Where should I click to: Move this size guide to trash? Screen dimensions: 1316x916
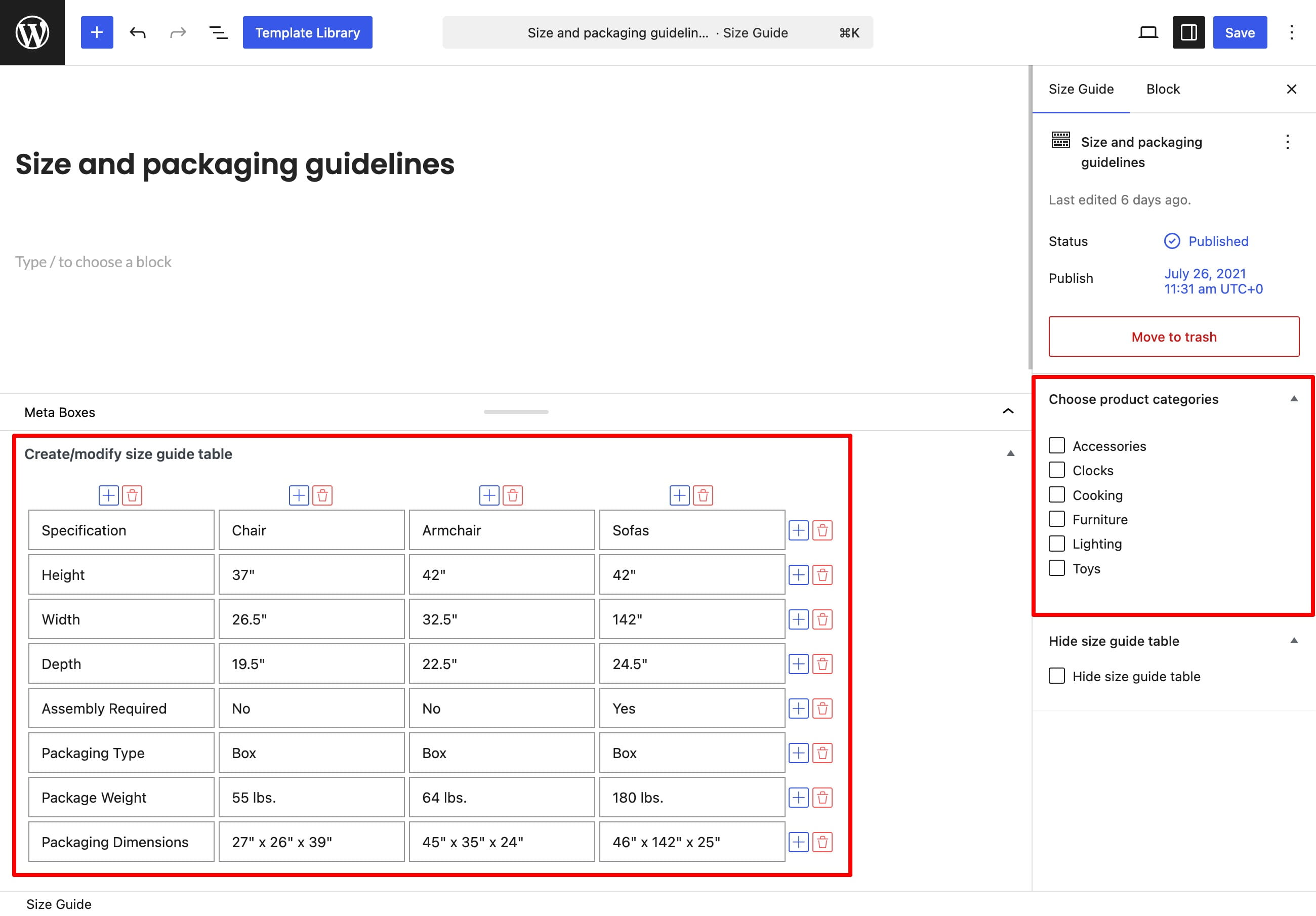[x=1174, y=337]
